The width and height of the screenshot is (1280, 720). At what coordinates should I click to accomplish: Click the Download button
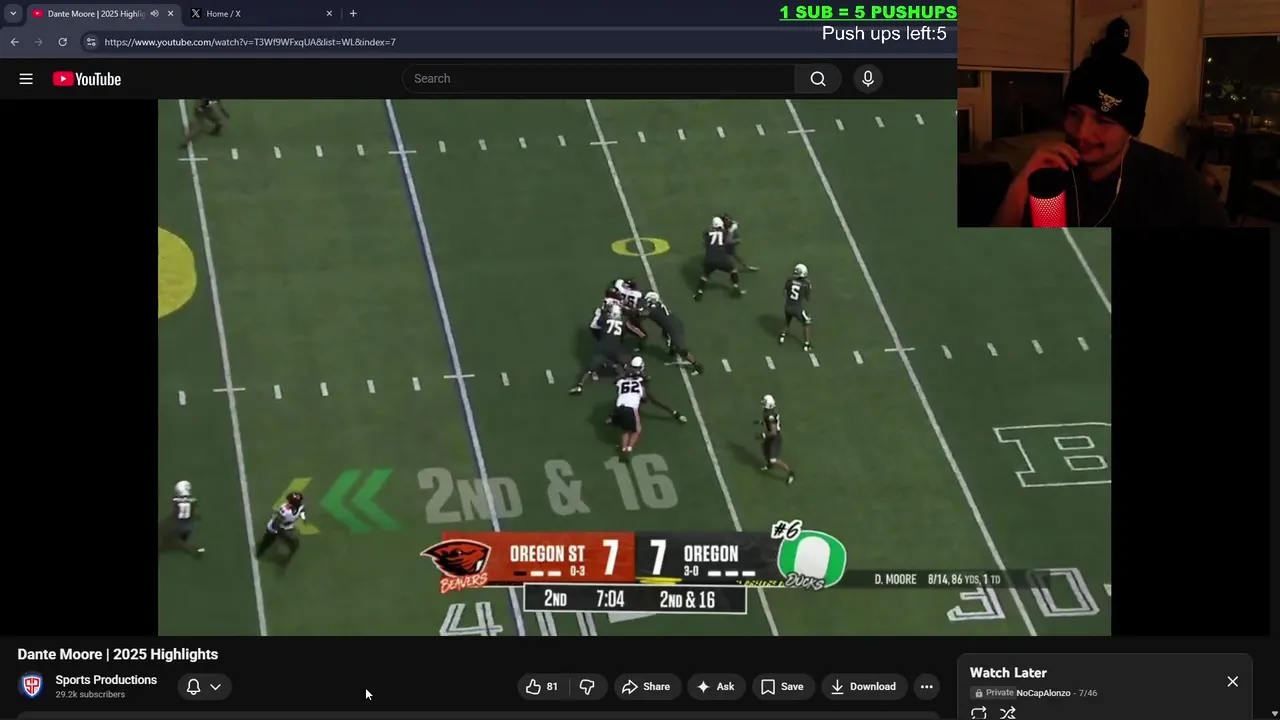863,686
